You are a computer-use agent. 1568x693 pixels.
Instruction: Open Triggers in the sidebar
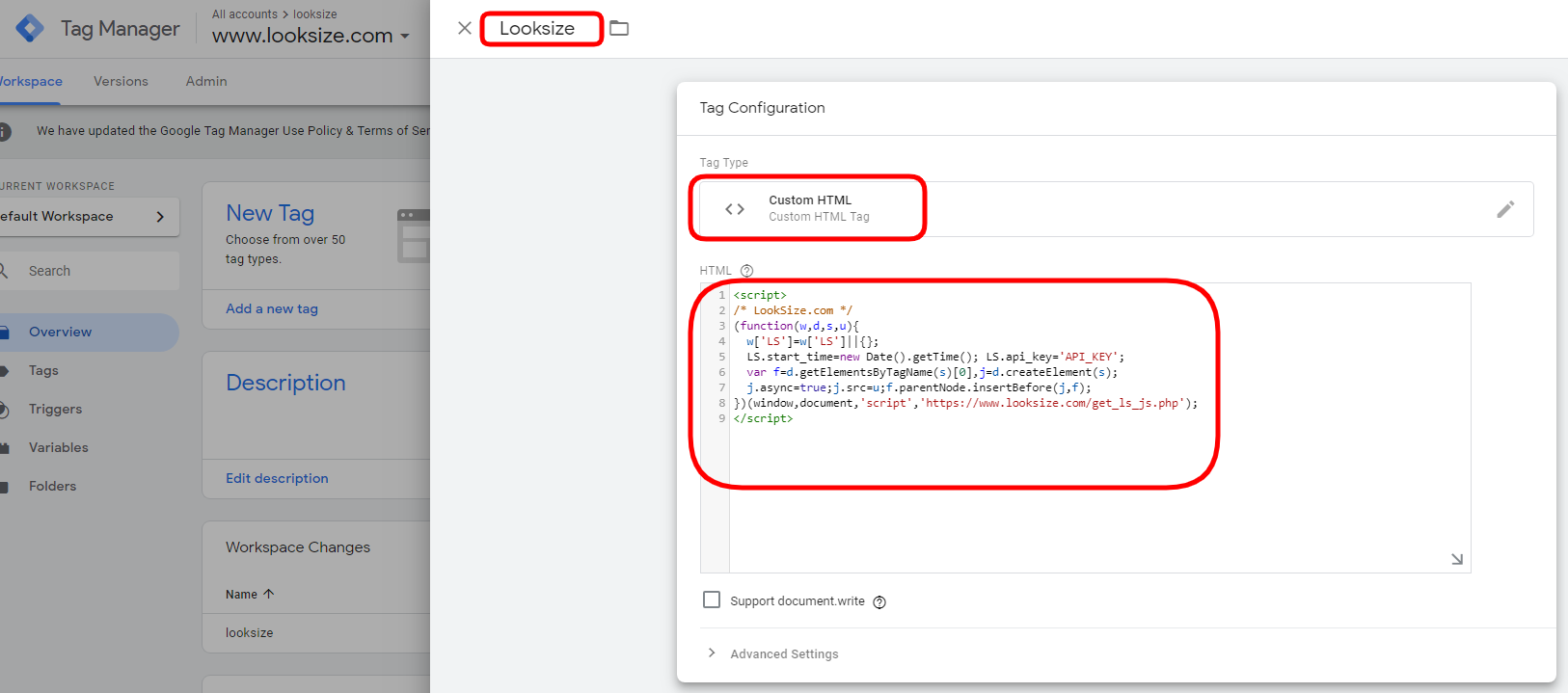click(x=55, y=410)
